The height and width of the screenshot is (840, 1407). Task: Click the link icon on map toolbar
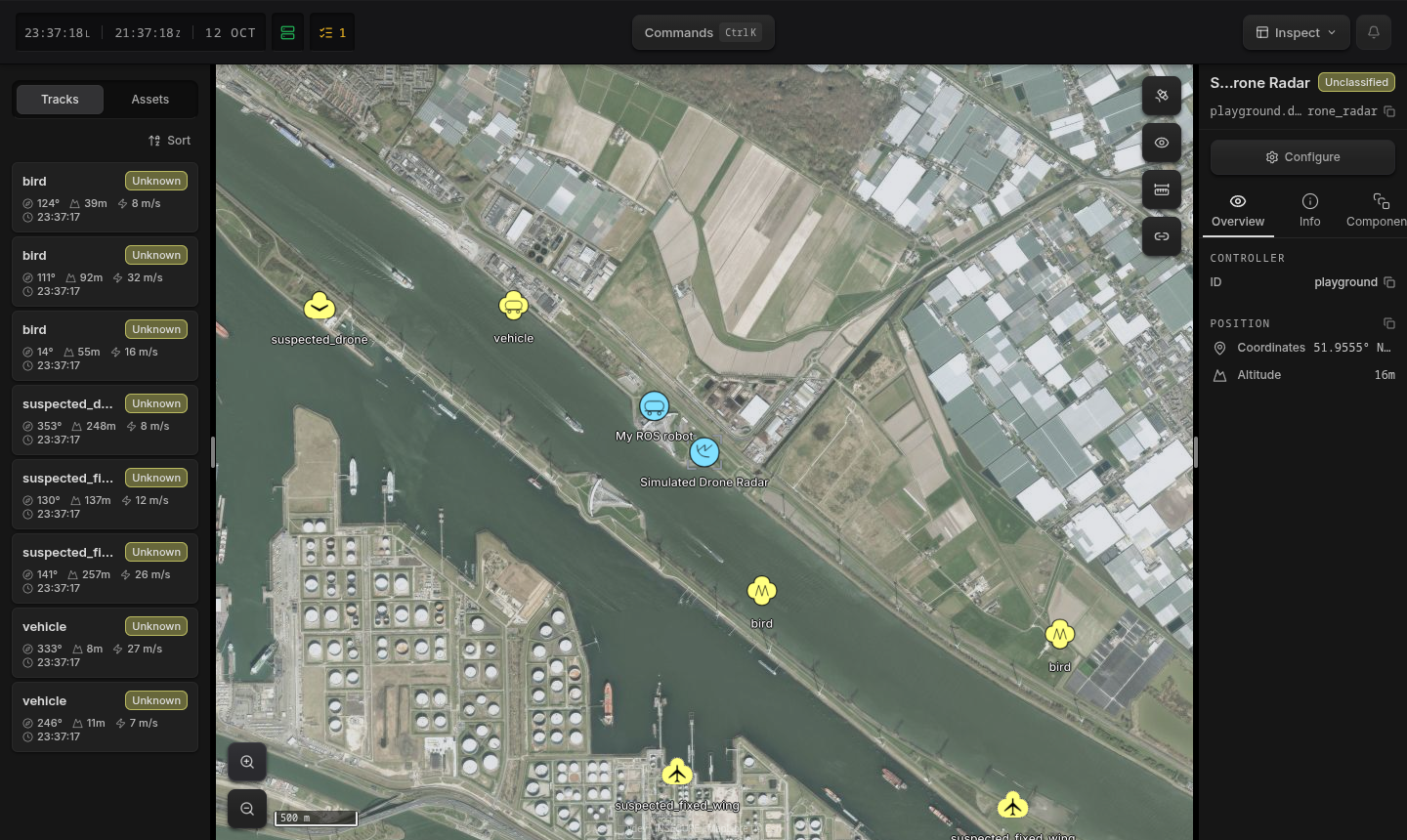1162,236
